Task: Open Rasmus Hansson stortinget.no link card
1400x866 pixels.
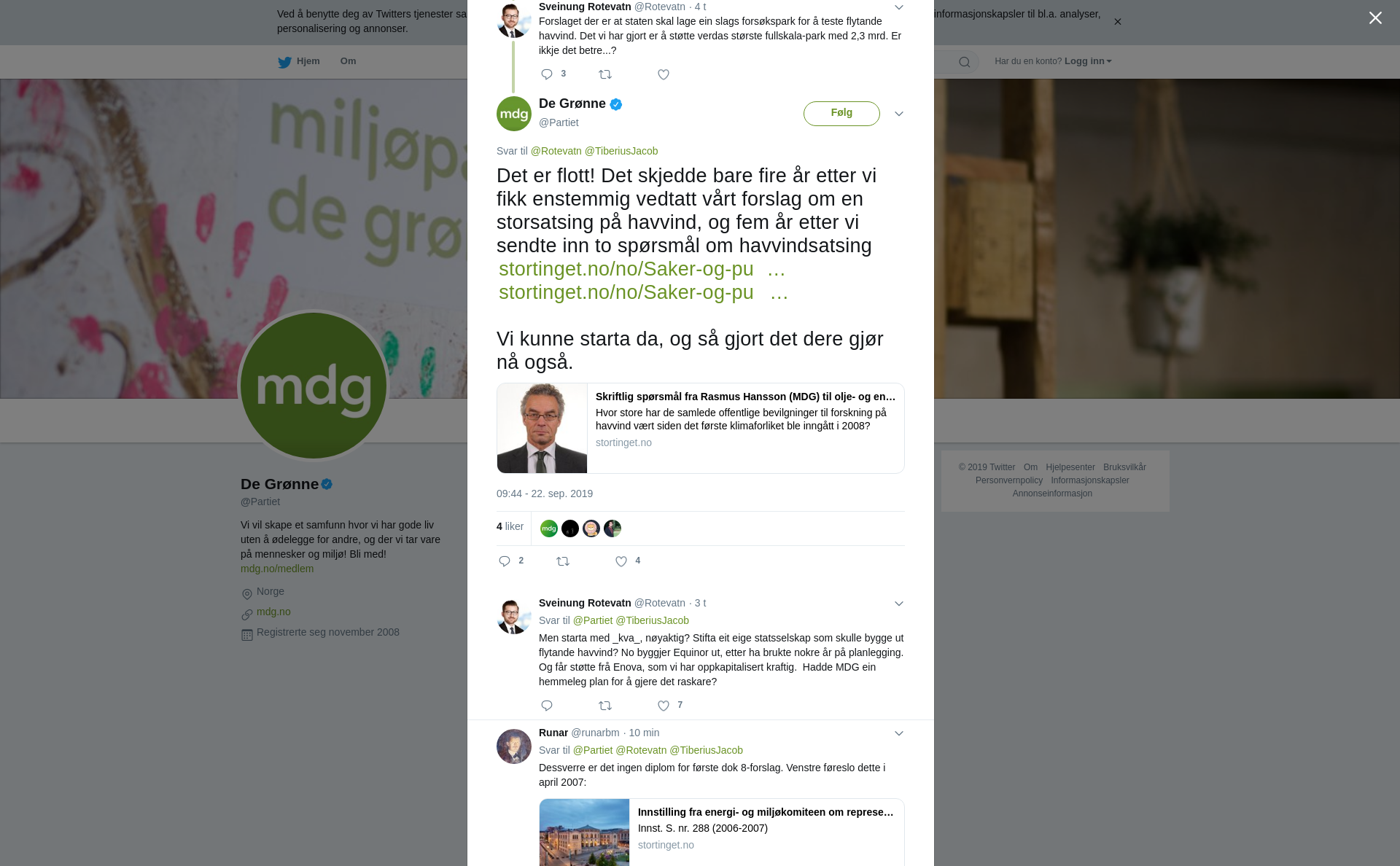Action: (x=701, y=428)
